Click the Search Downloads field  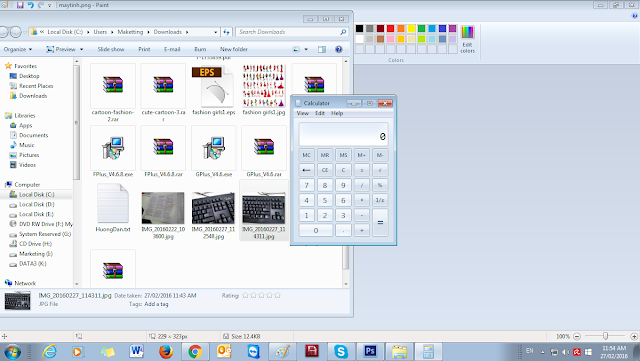tap(292, 32)
